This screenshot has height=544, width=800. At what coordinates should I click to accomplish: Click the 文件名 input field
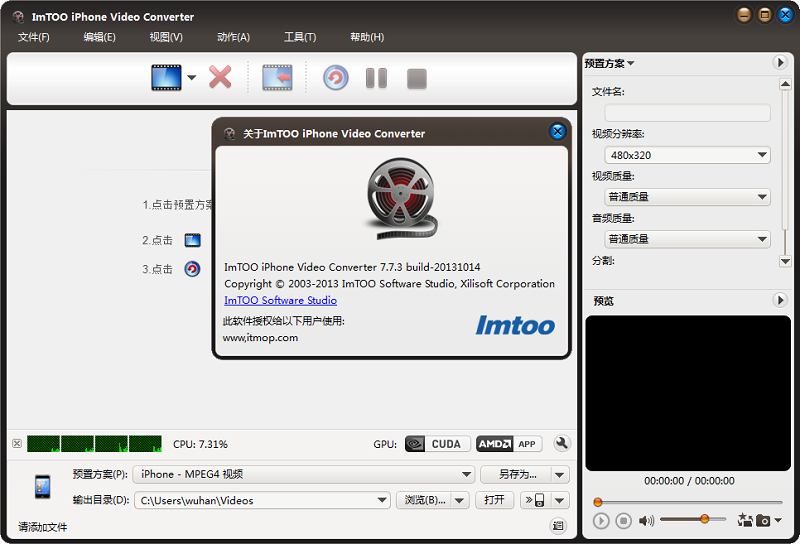coord(687,112)
